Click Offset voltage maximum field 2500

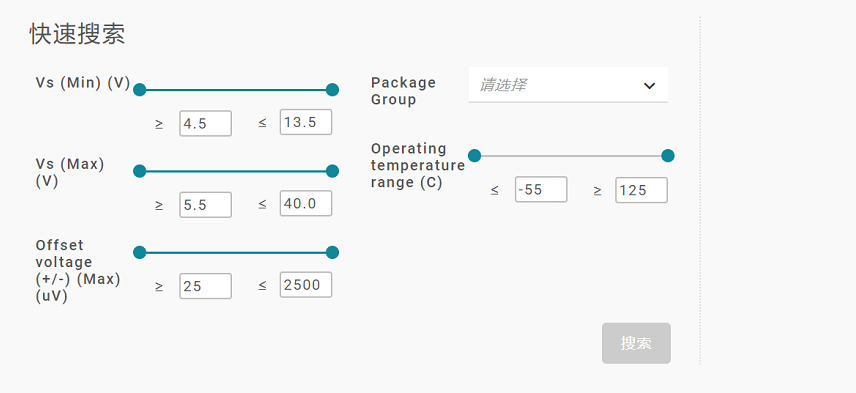click(306, 285)
